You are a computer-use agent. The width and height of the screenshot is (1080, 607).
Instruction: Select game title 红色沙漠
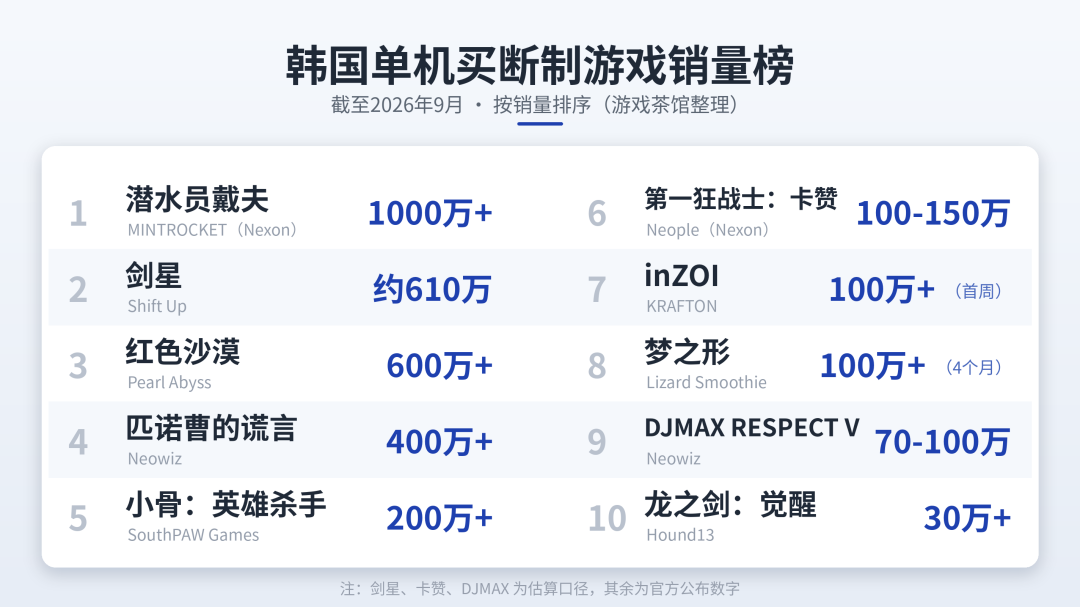tap(183, 352)
